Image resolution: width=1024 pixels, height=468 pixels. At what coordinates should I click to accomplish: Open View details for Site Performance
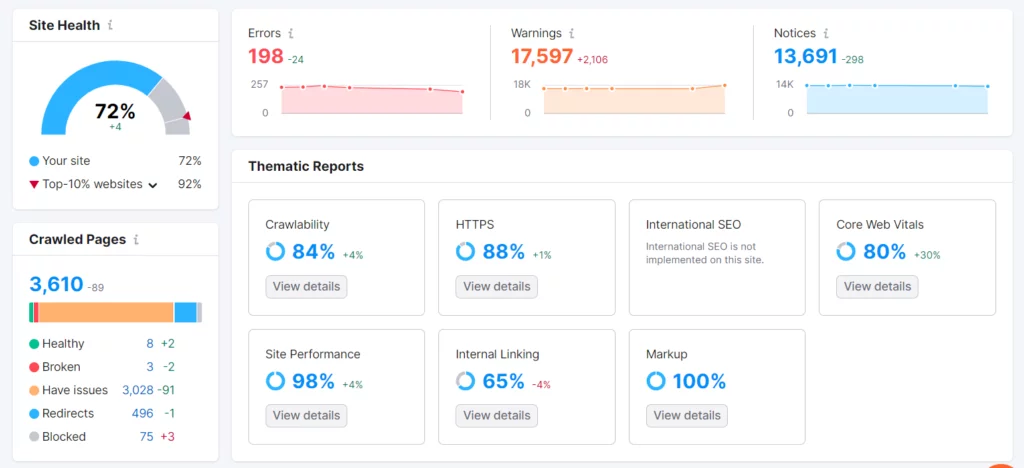306,416
